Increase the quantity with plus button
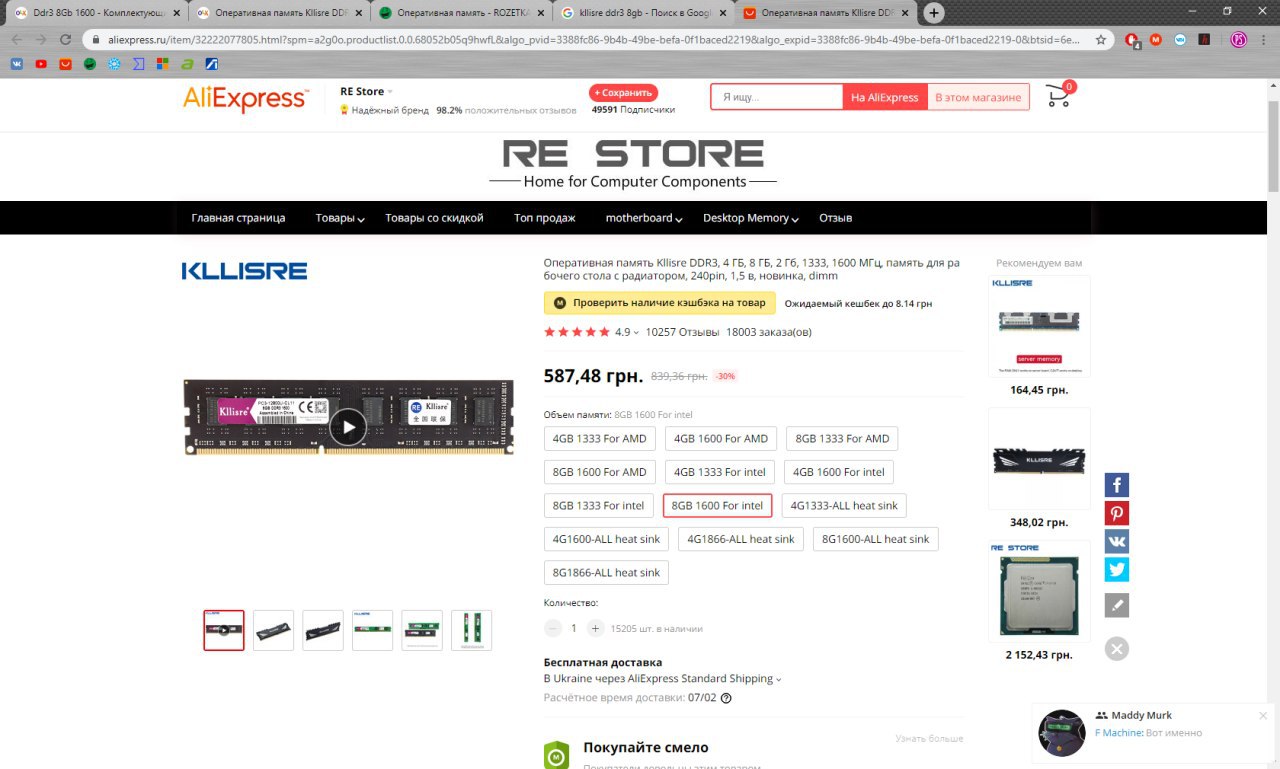Image resolution: width=1280 pixels, height=769 pixels. (x=595, y=628)
